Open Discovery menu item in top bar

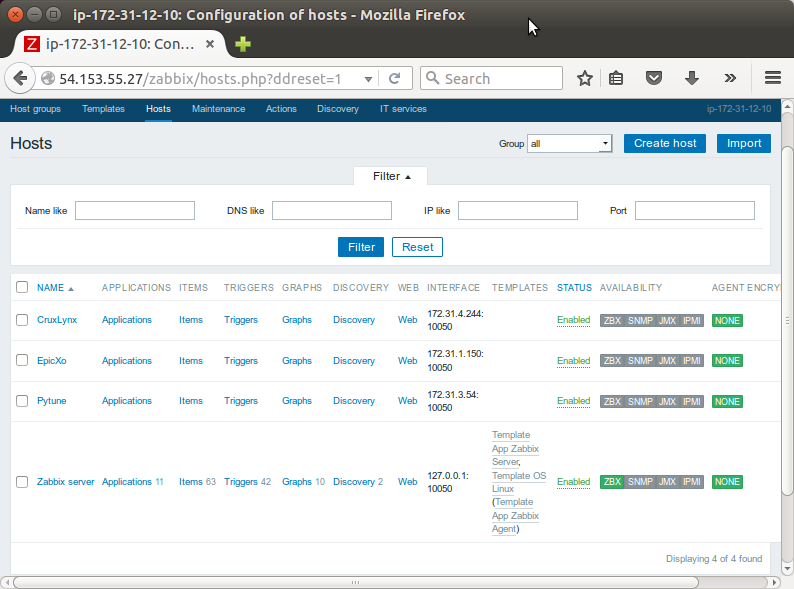(x=338, y=109)
